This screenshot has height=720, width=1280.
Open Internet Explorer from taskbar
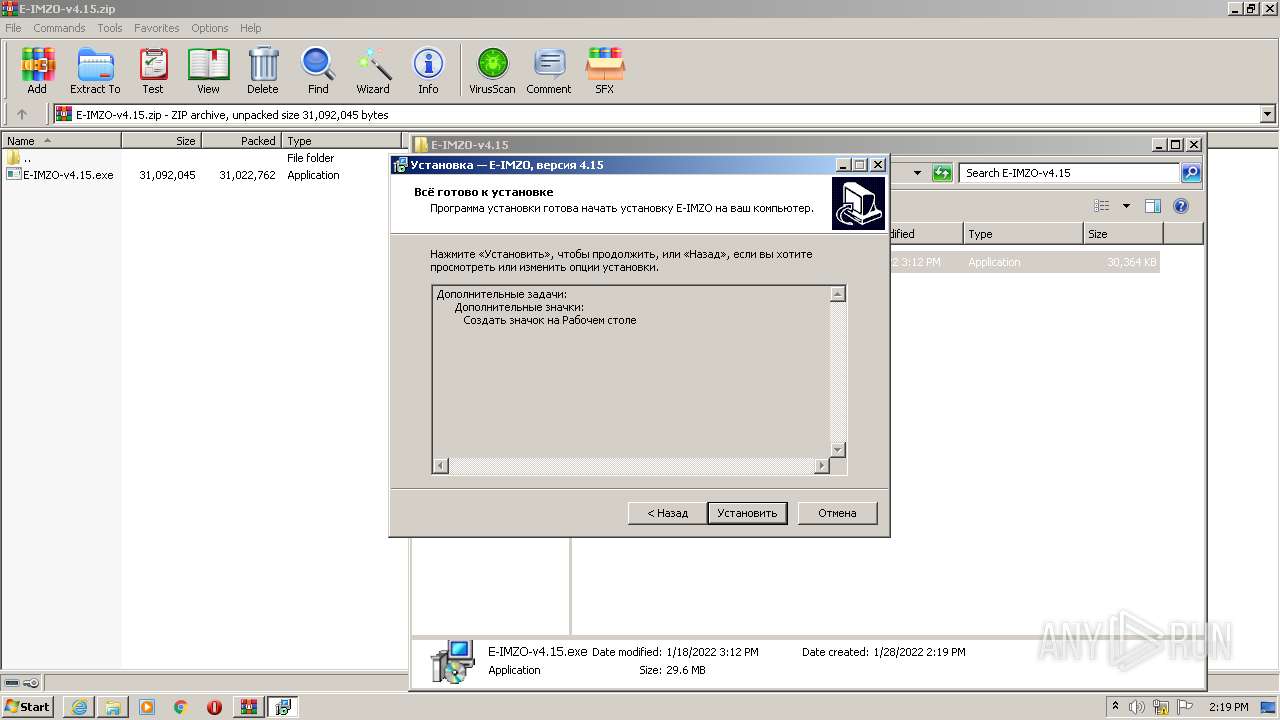tap(79, 707)
